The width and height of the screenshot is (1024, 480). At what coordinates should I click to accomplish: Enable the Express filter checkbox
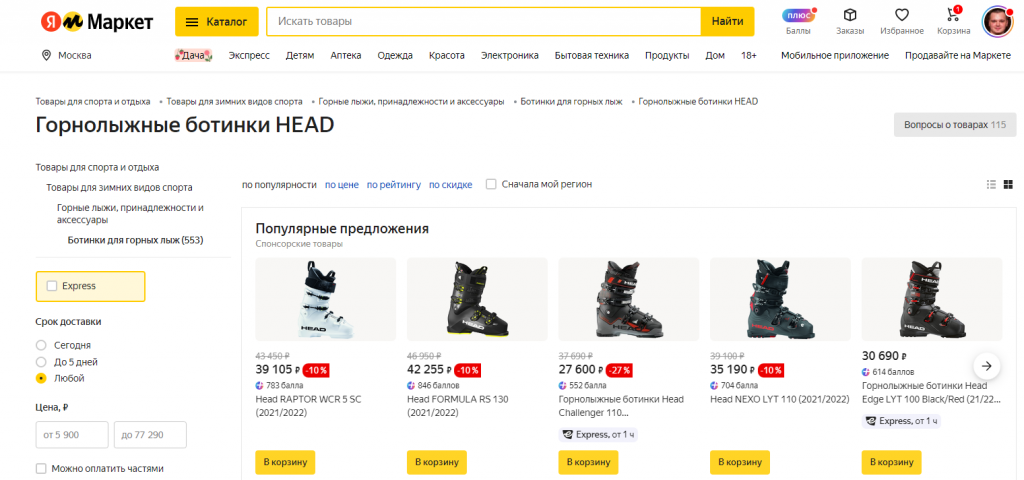[52, 286]
